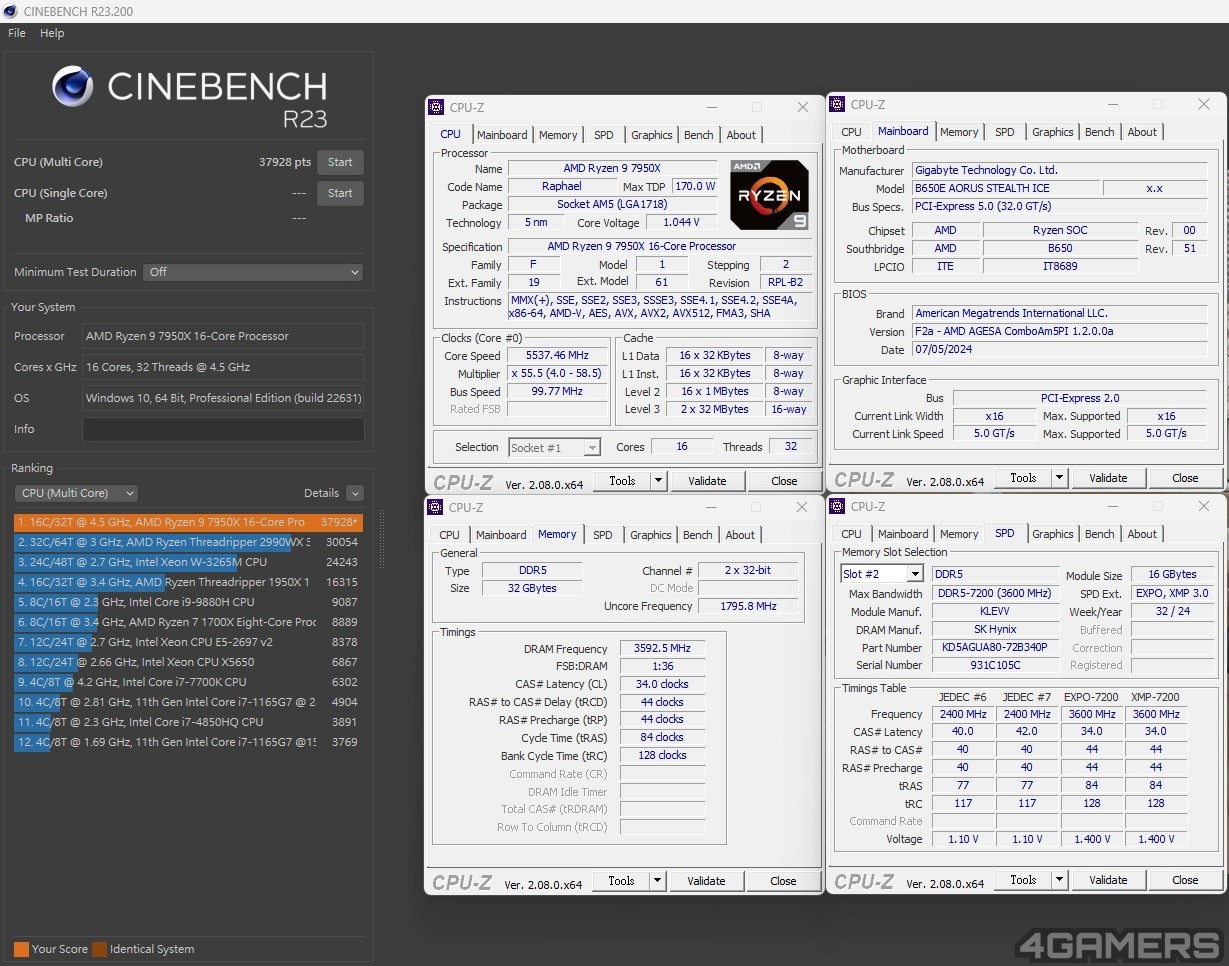The image size is (1229, 966).
Task: Expand Tools arrow in CPU-Z Memory window
Action: click(657, 881)
